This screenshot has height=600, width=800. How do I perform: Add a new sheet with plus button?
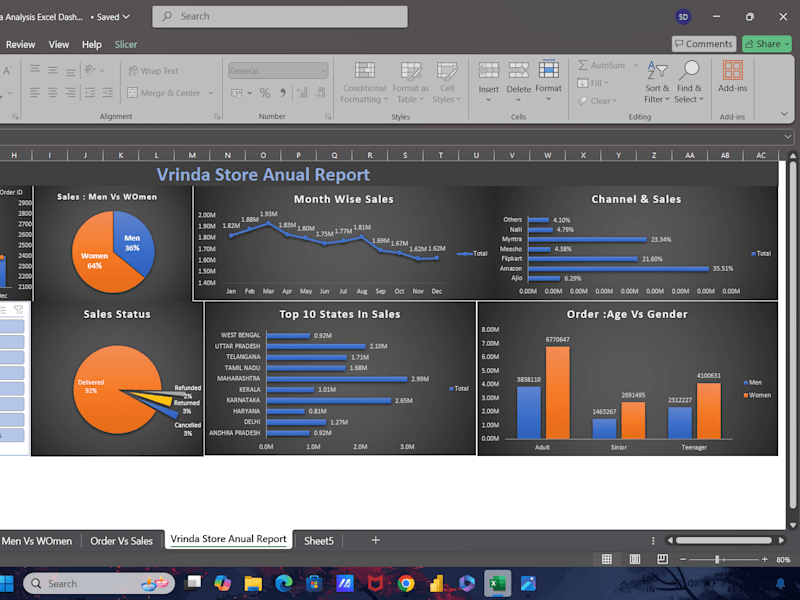pos(376,540)
